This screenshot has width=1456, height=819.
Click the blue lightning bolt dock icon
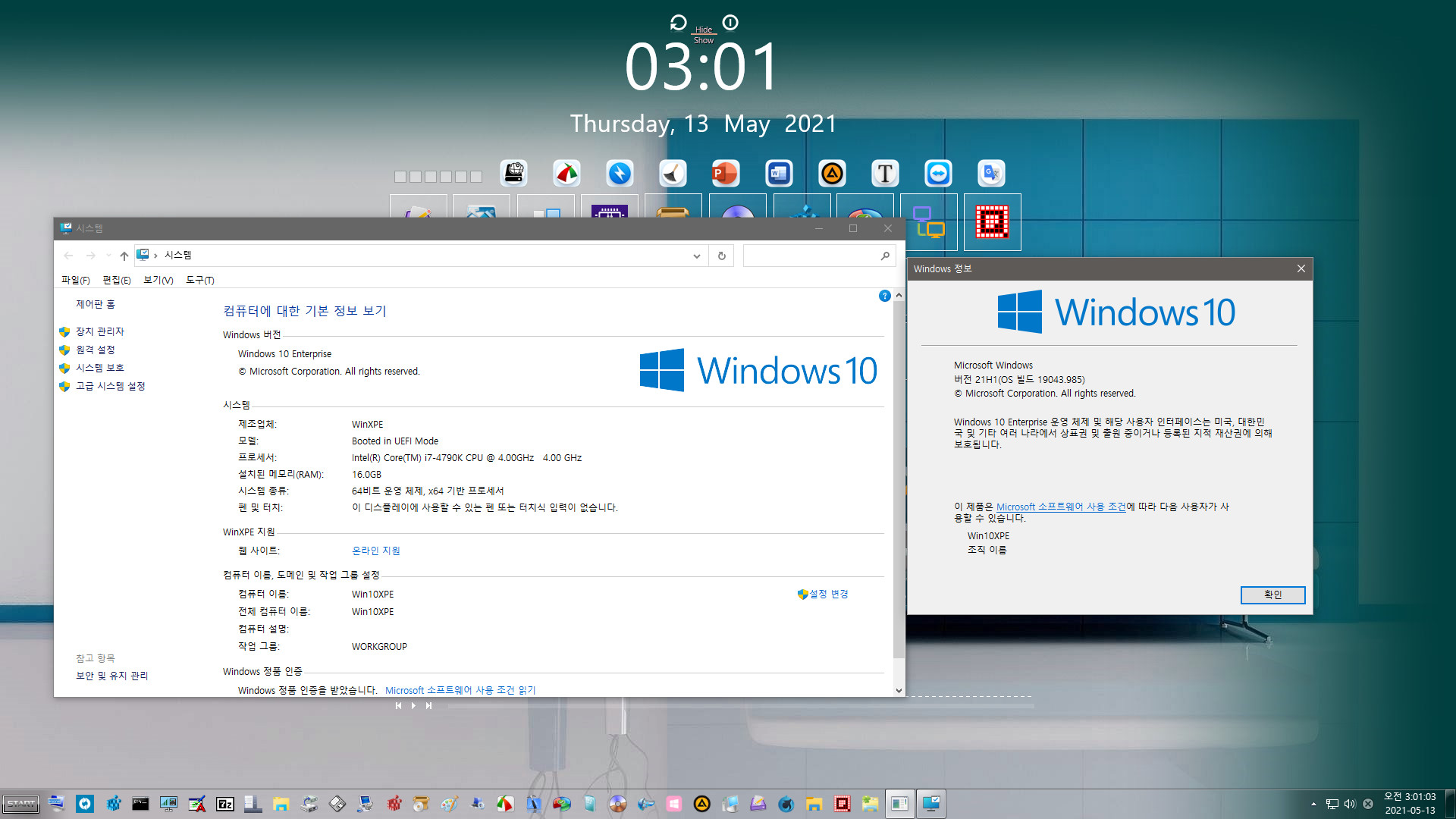click(x=620, y=174)
